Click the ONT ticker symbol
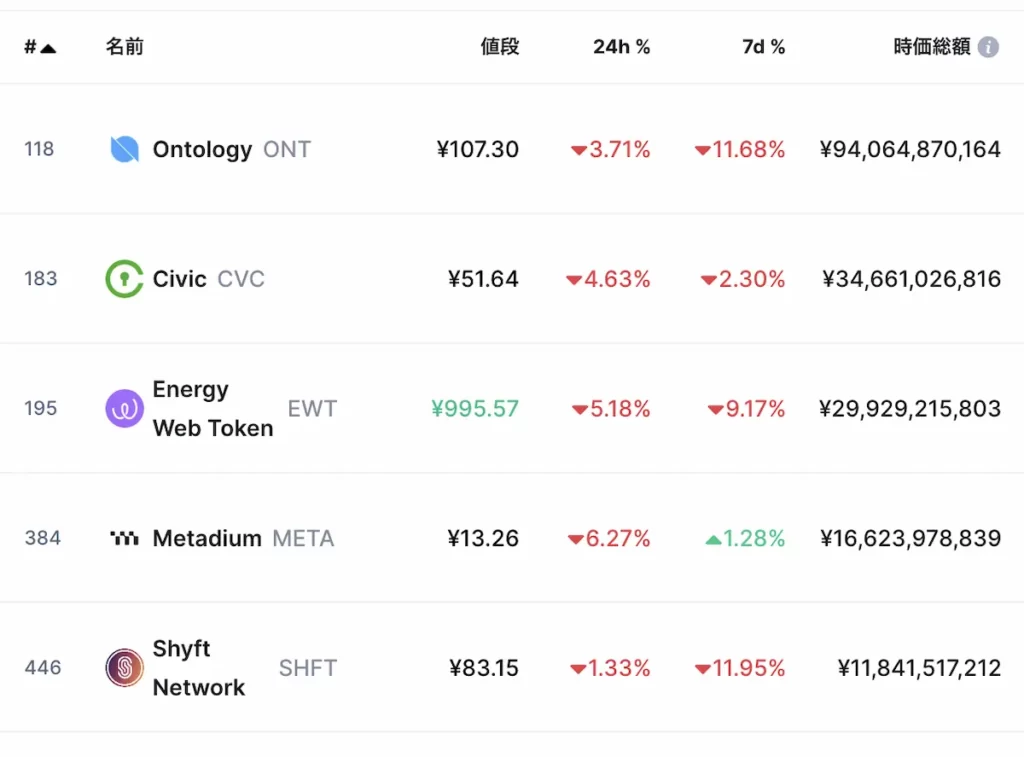The height and width of the screenshot is (757, 1024). (x=287, y=150)
